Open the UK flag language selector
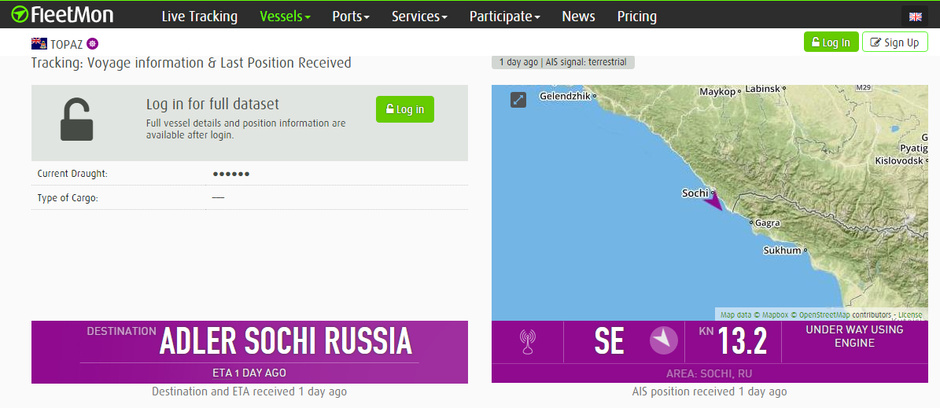 click(915, 17)
